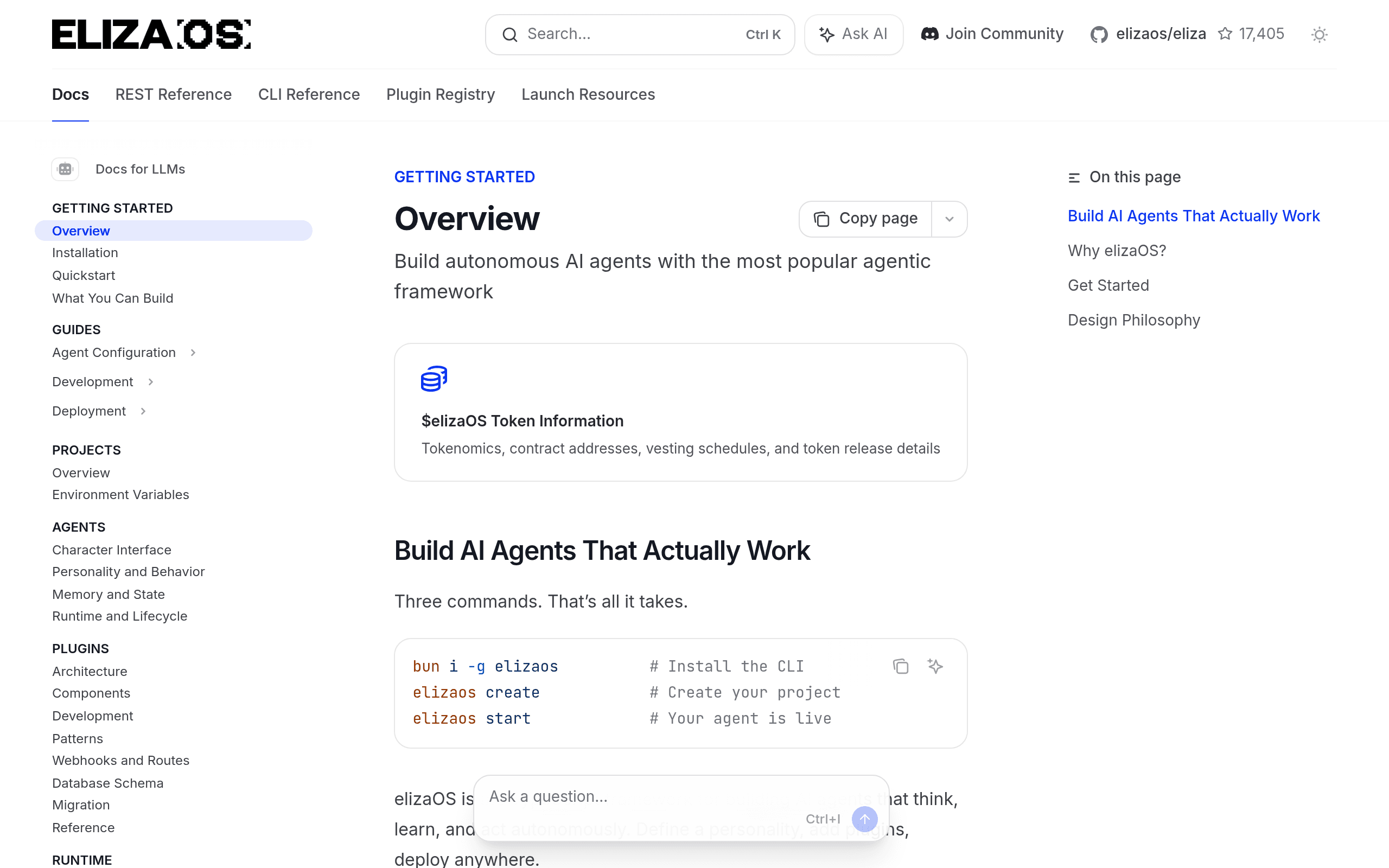
Task: Open the Launch Resources tab
Action: point(588,94)
